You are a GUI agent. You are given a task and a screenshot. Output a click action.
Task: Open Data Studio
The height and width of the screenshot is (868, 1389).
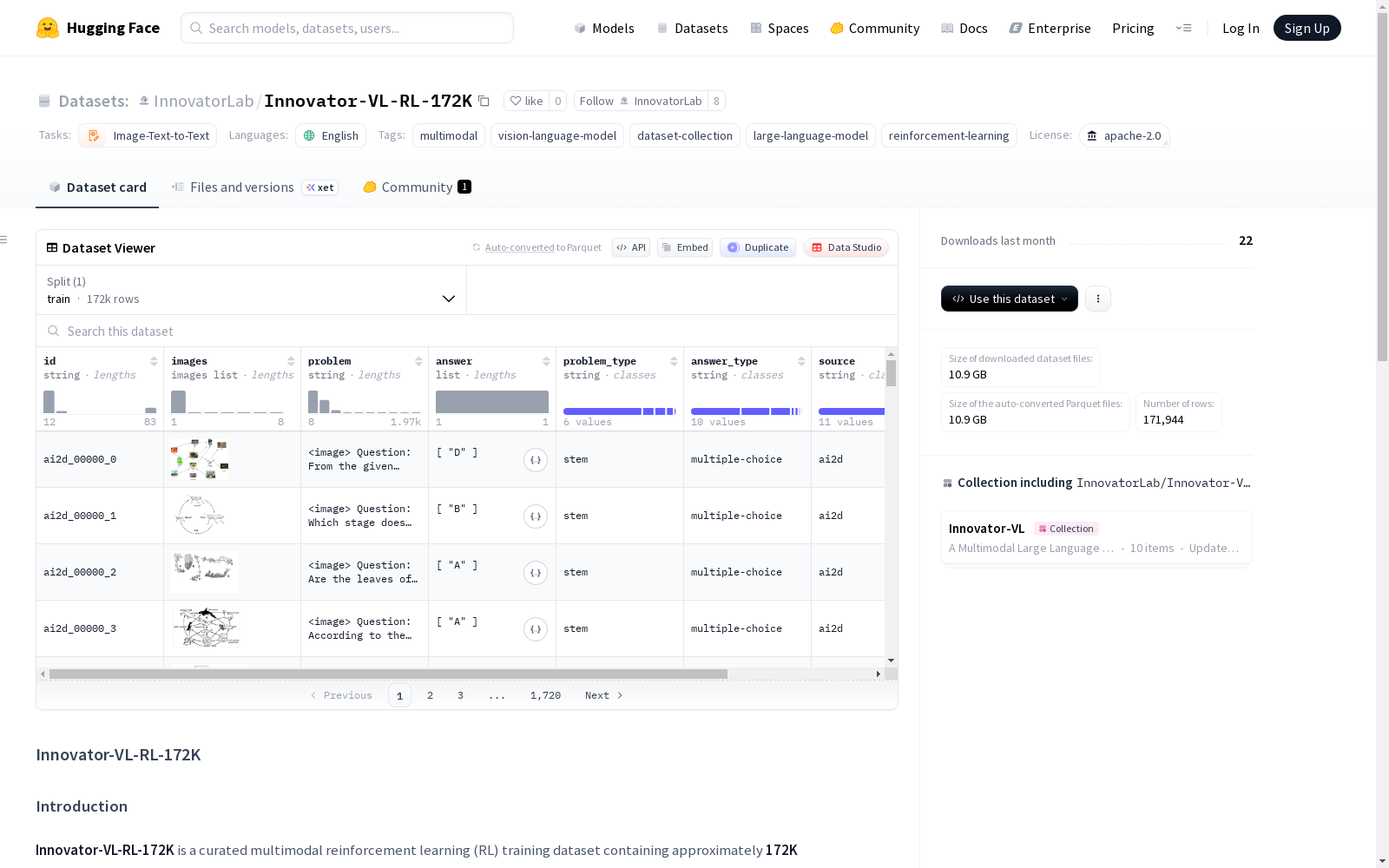846,247
